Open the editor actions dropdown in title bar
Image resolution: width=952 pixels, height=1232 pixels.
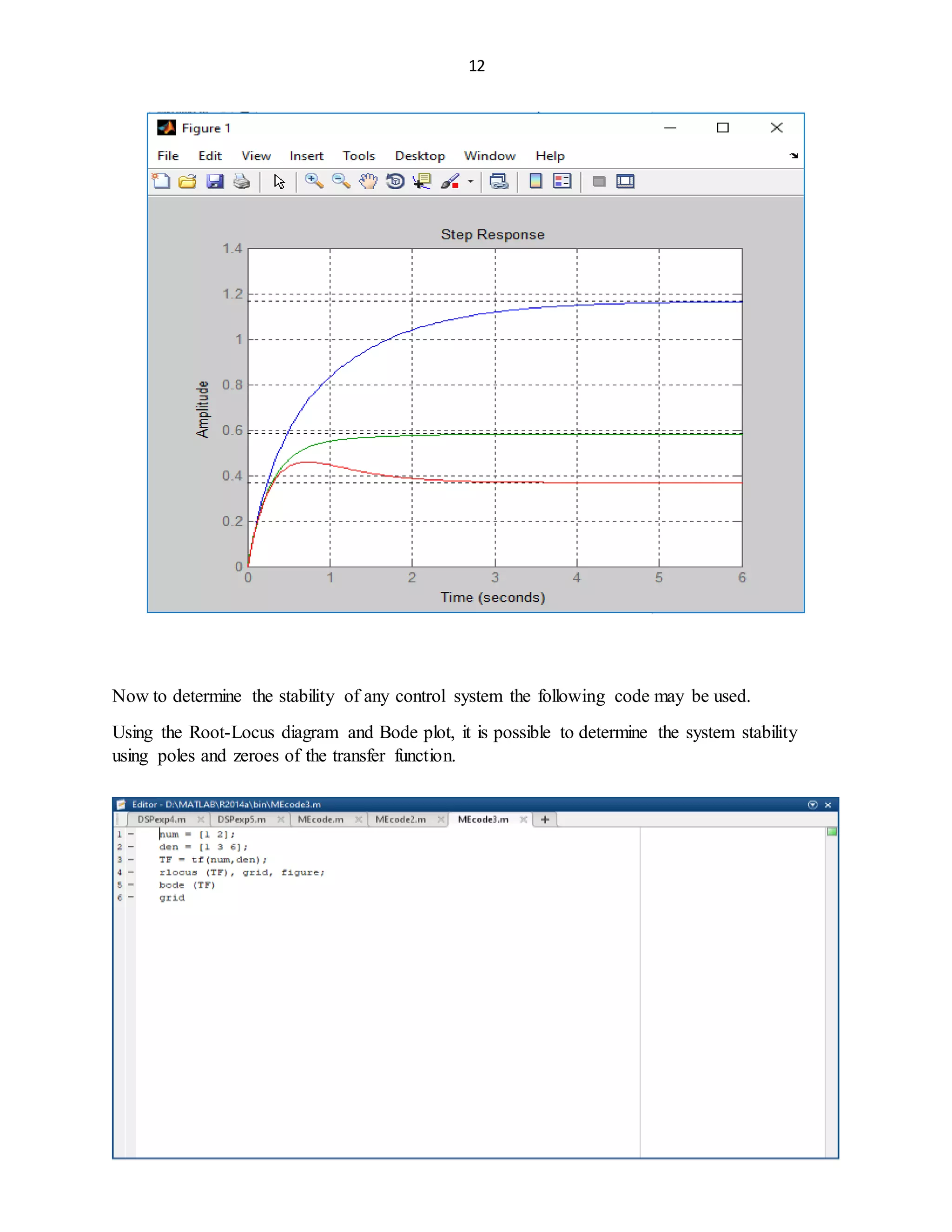pos(812,804)
